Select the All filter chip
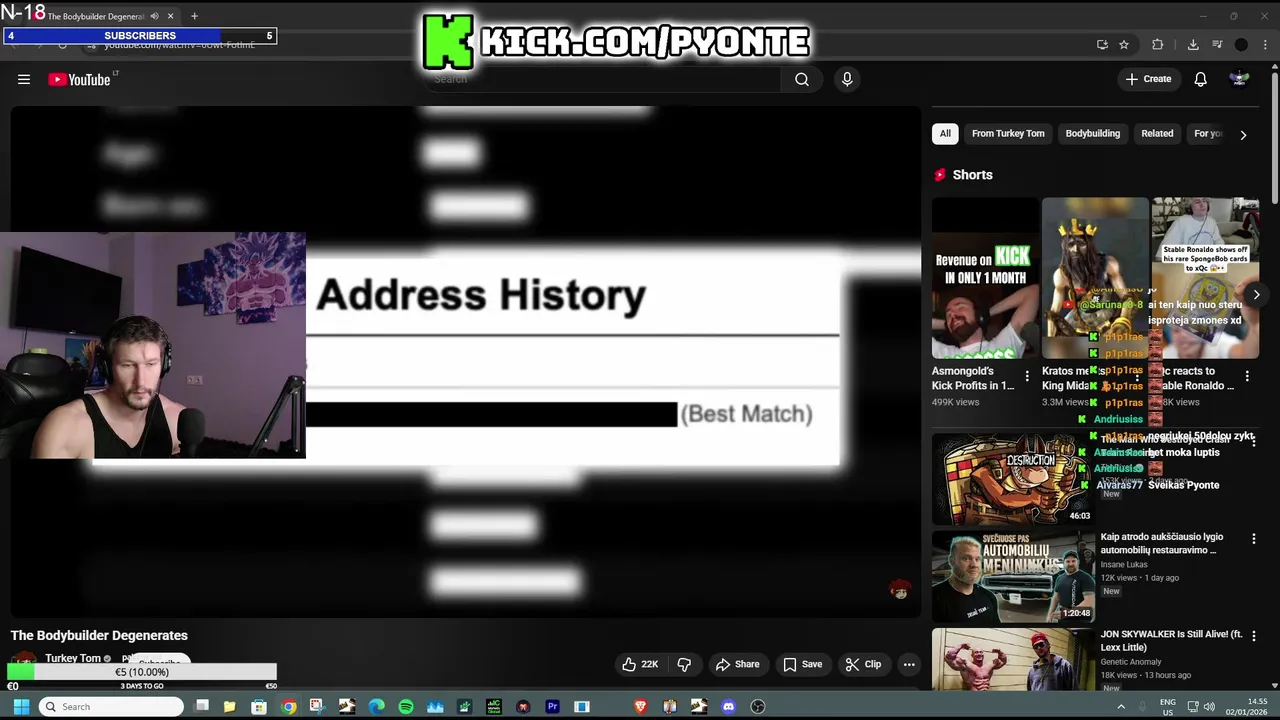This screenshot has height=720, width=1280. pyautogui.click(x=945, y=133)
